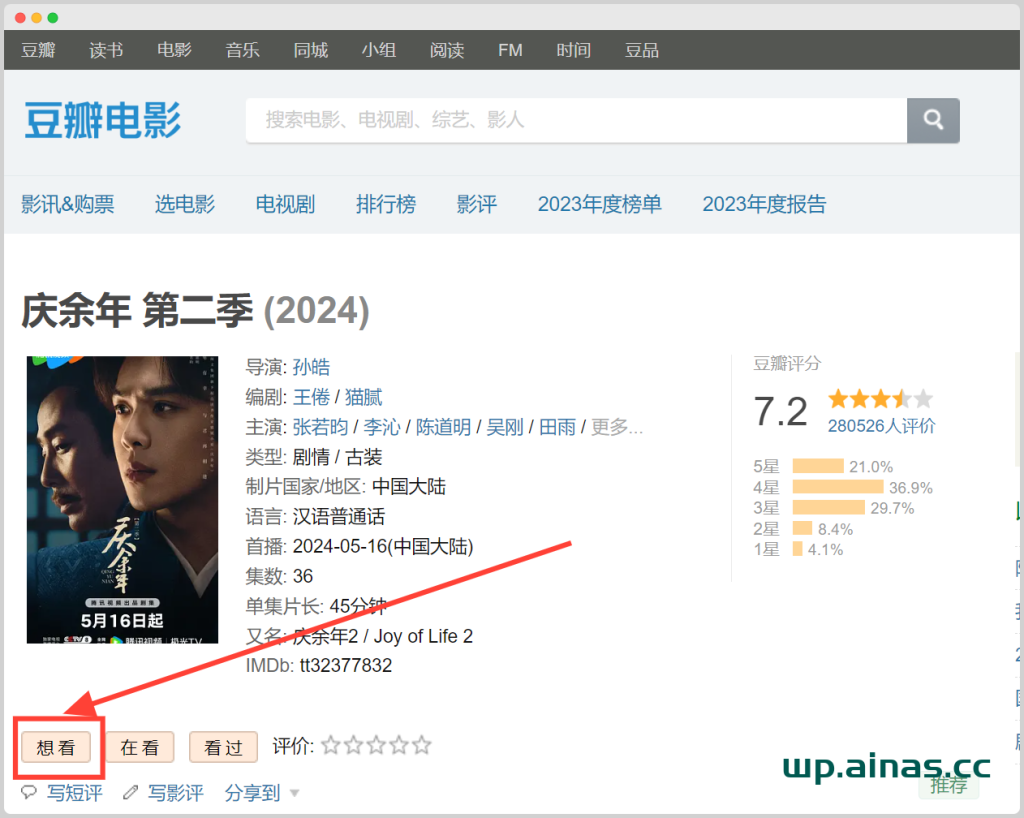This screenshot has width=1024, height=818.
Task: Close window with red traffic light
Action: (20, 18)
